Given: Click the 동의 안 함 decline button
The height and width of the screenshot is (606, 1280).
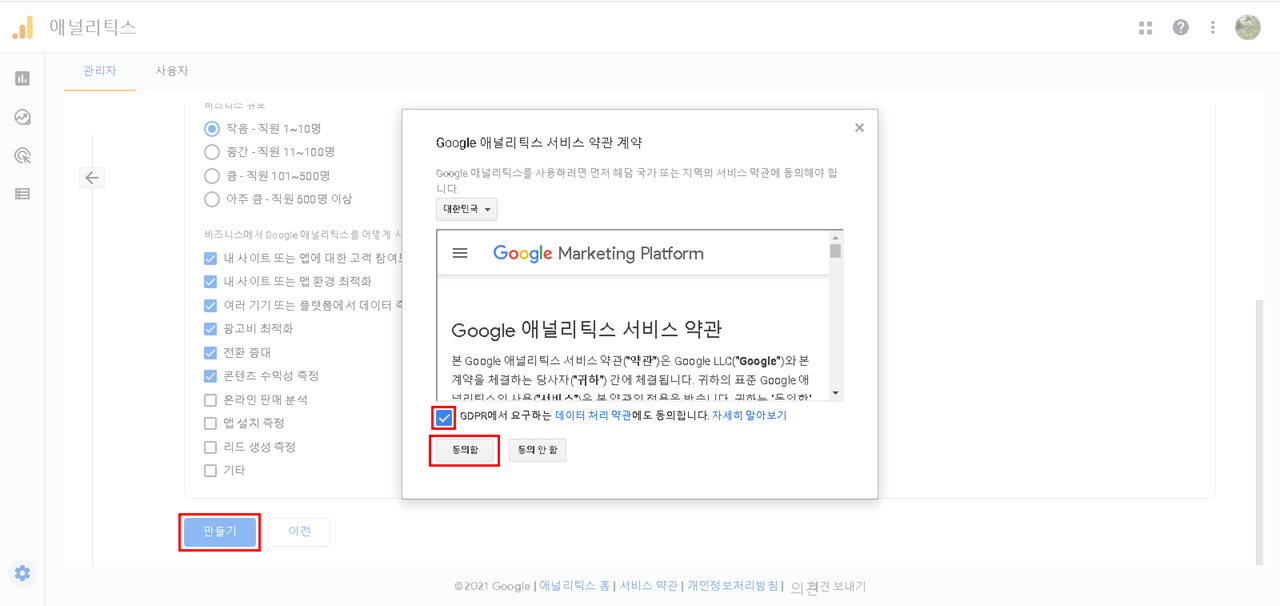Looking at the screenshot, I should tap(538, 450).
